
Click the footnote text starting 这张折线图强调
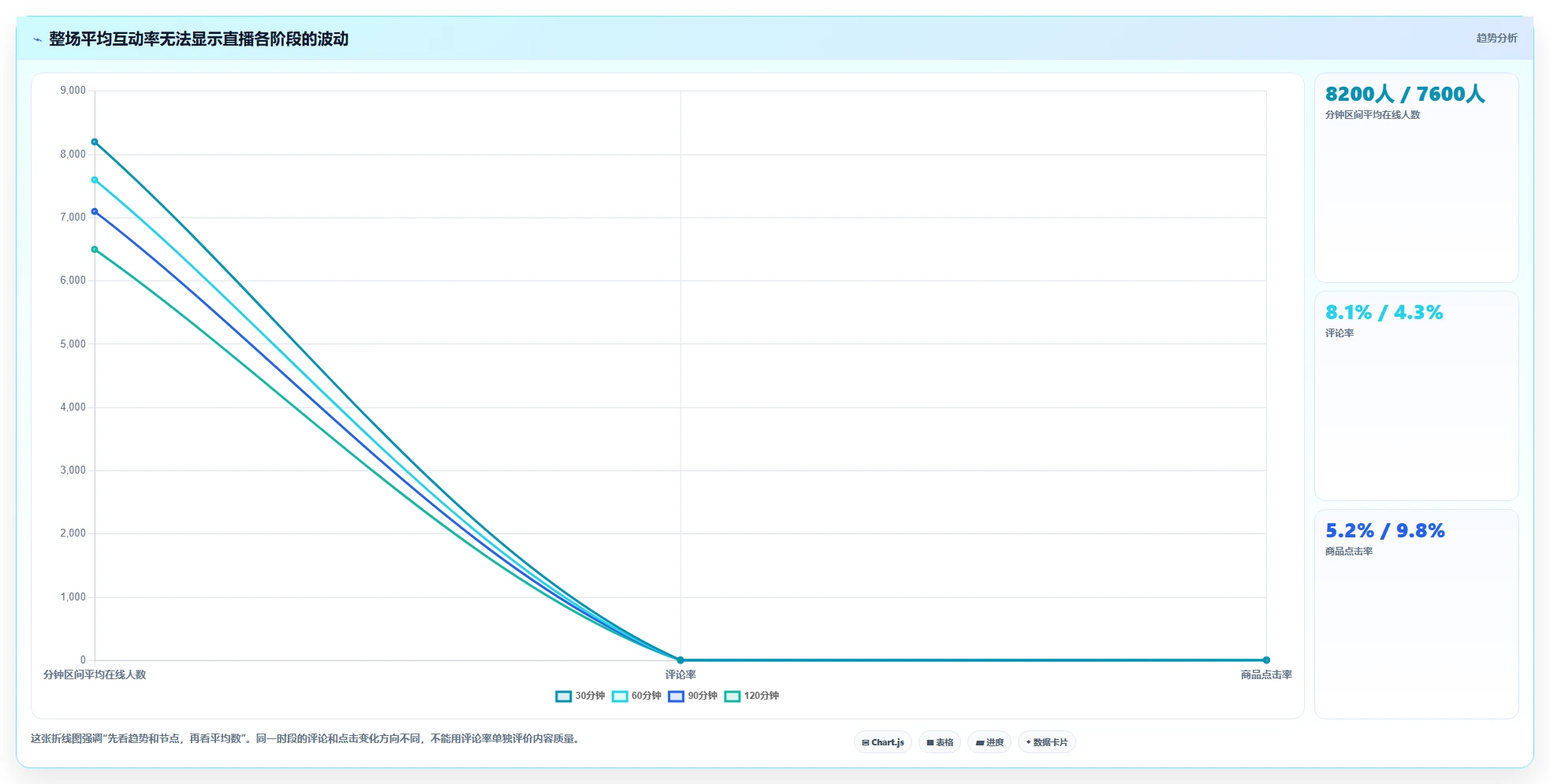coord(307,739)
